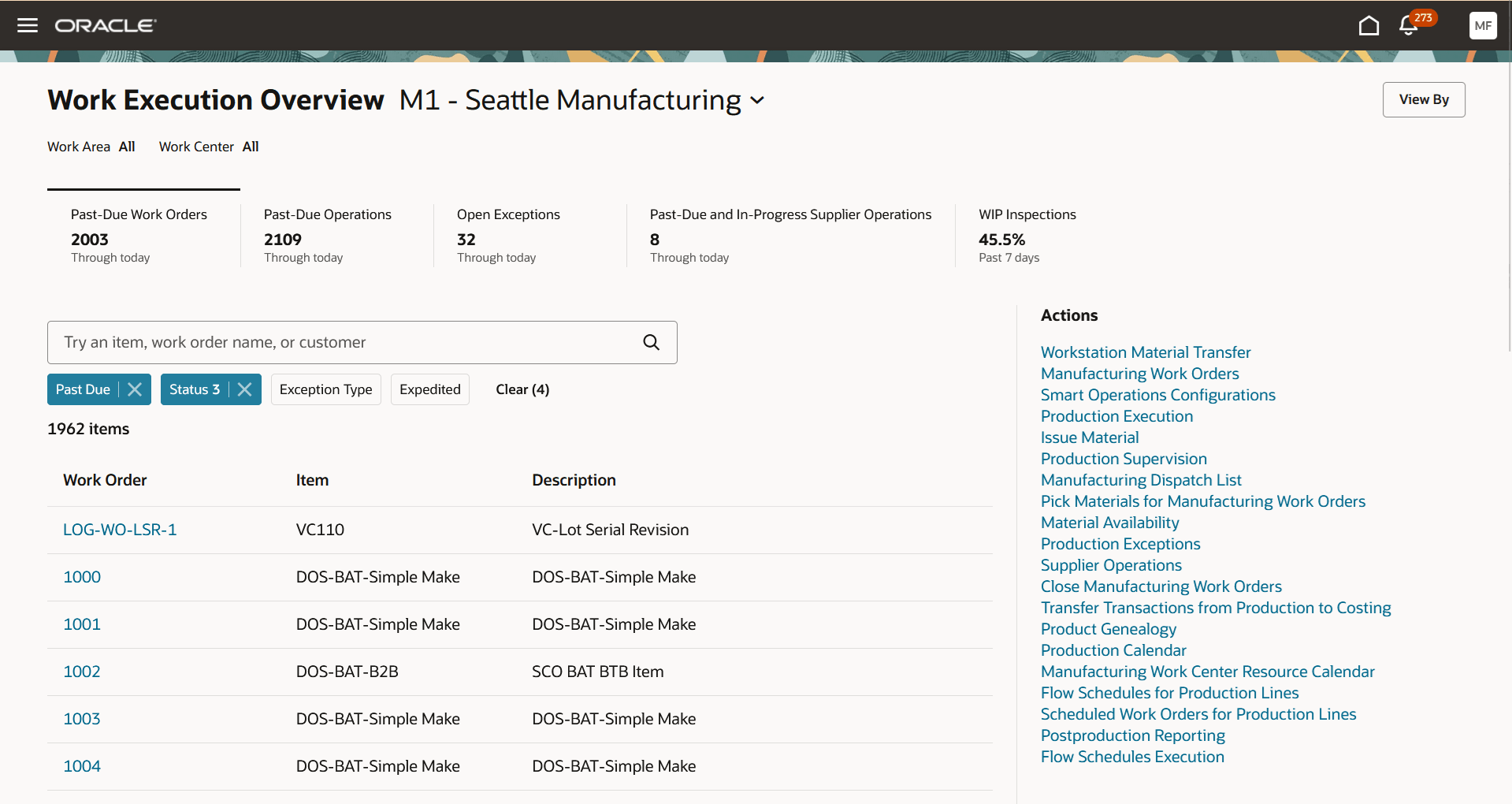This screenshot has width=1512, height=804.
Task: Open Workstation Material Transfer action
Action: tap(1146, 352)
